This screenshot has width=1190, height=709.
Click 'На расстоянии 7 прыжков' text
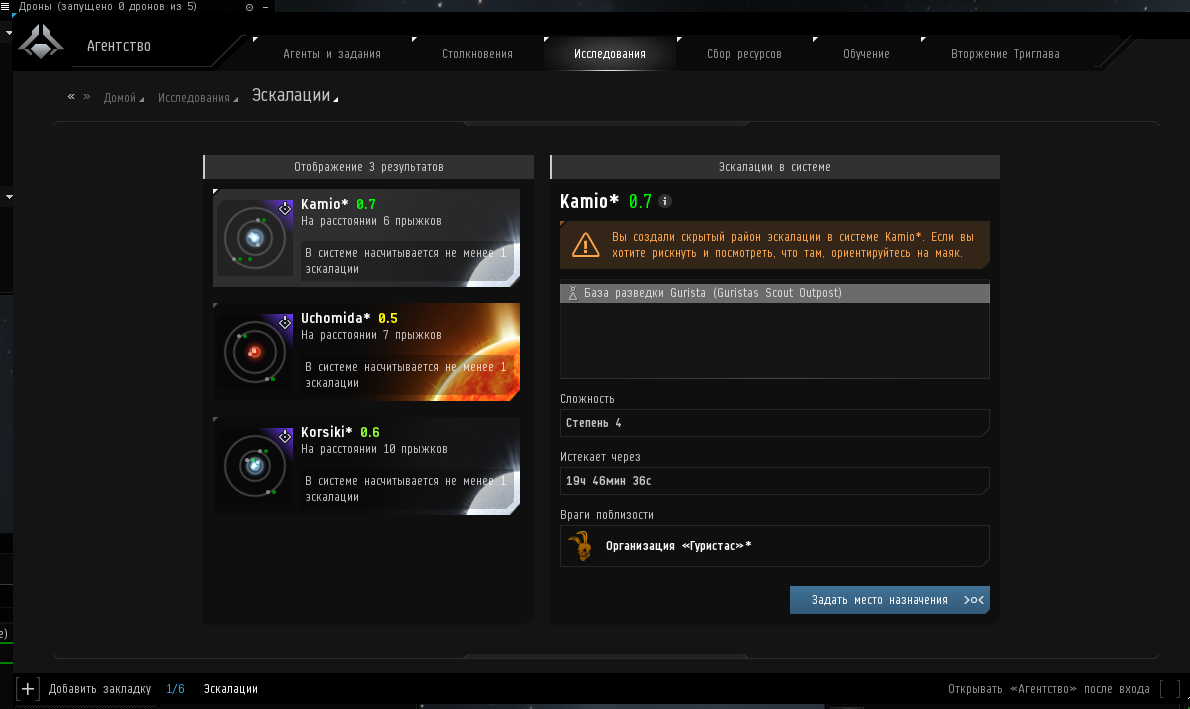pos(371,335)
